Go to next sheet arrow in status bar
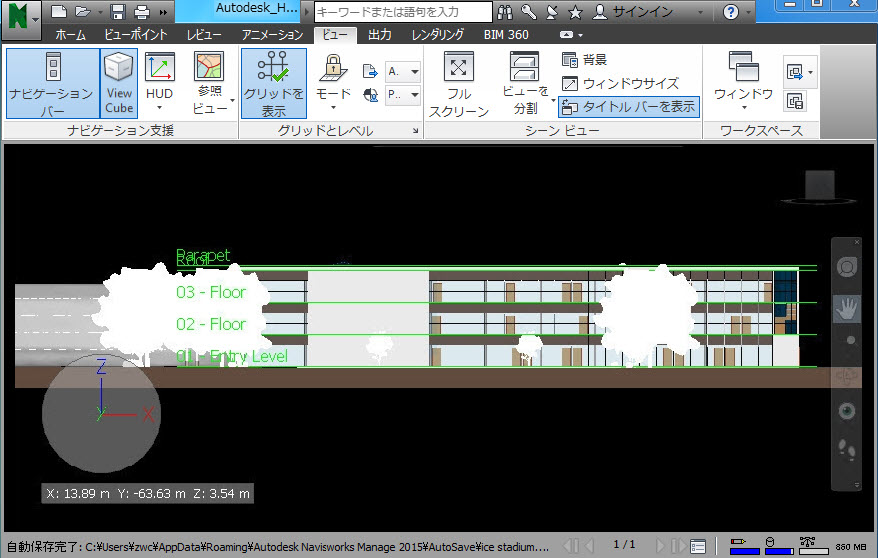Screen dimensions: 878x558 660,545
